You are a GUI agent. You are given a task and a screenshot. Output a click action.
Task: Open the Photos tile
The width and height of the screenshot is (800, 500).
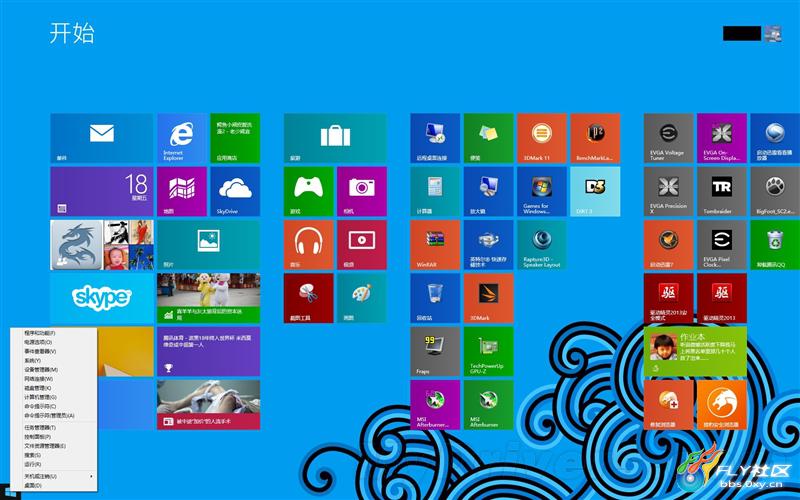209,245
